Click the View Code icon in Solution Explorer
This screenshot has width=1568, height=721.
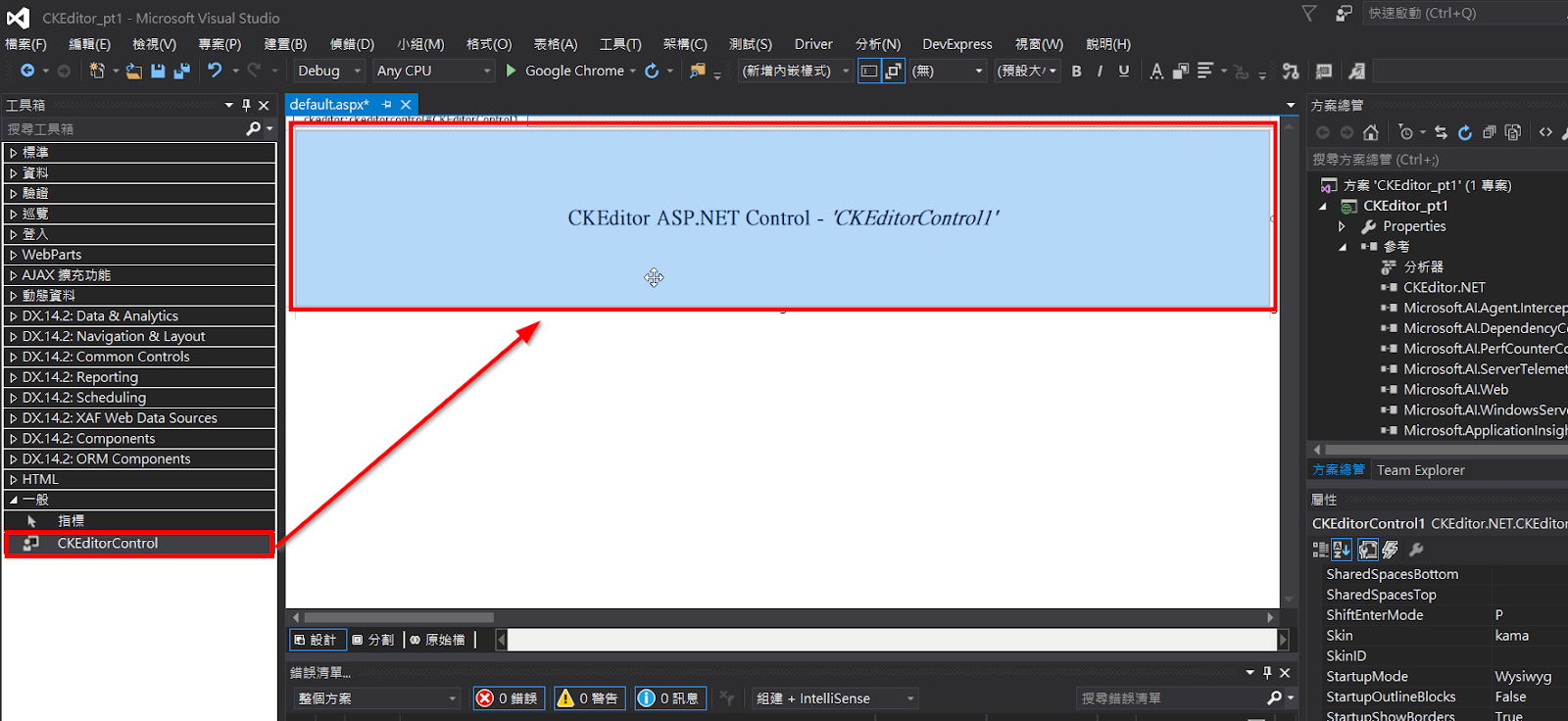(1545, 132)
